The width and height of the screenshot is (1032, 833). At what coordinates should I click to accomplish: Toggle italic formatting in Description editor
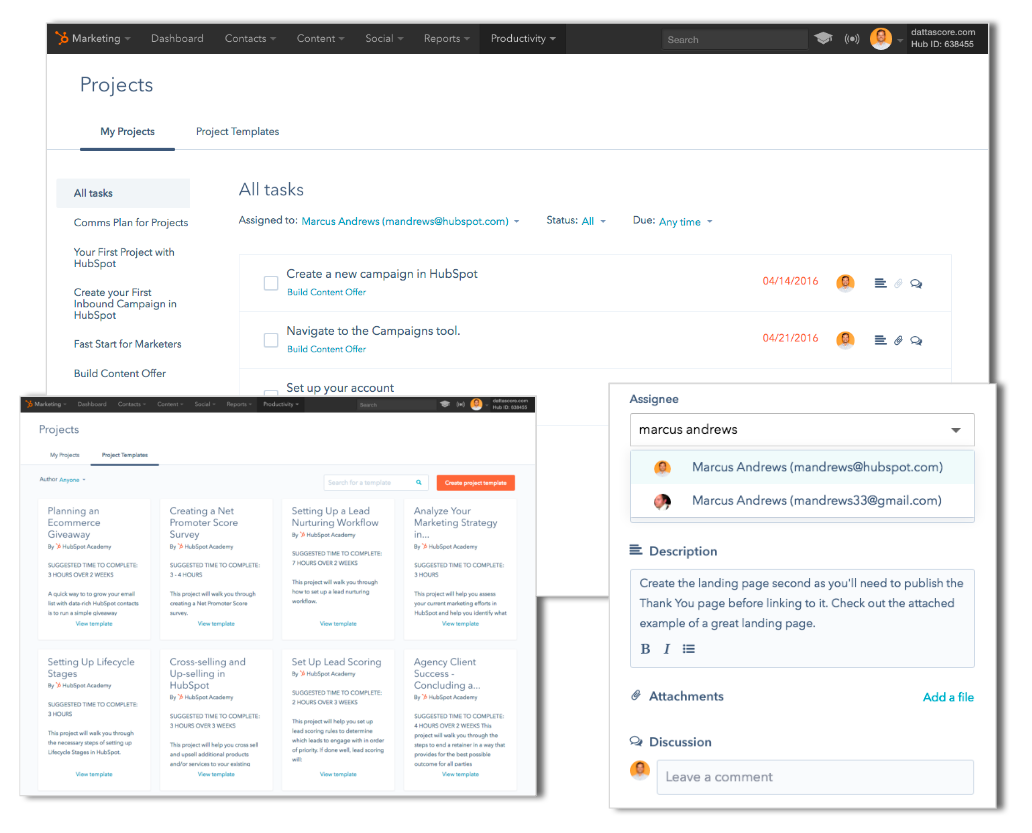coord(667,649)
